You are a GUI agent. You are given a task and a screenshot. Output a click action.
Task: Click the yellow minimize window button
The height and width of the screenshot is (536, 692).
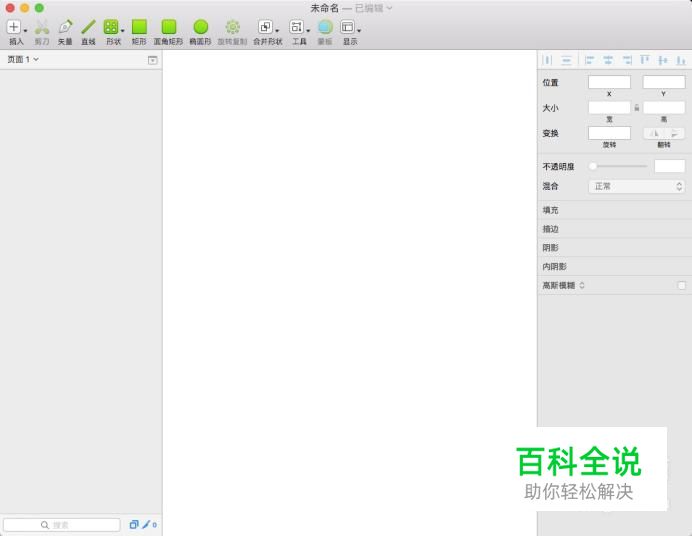point(25,8)
